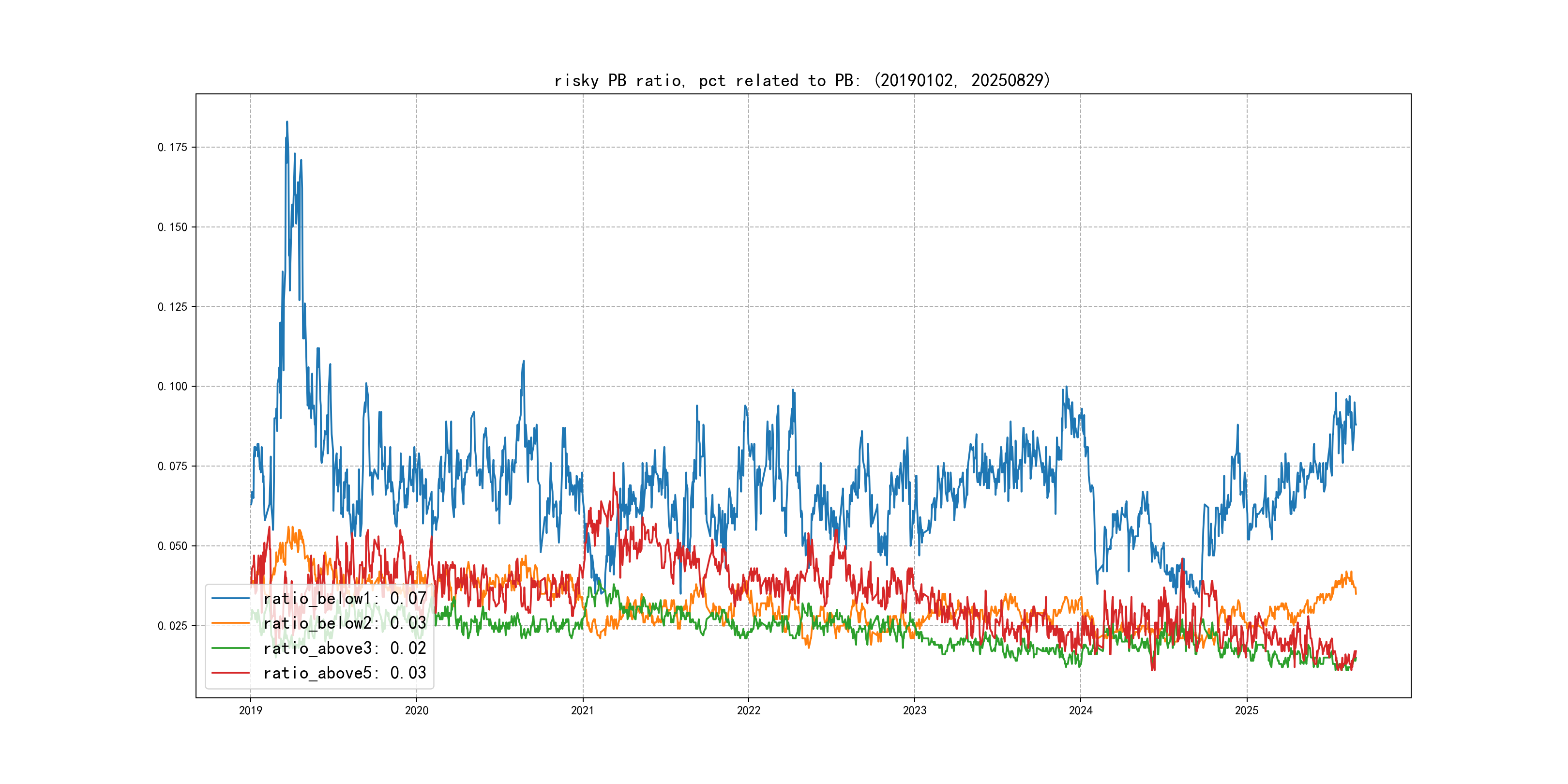Click the orange ratio_below2 legend line swatch

pos(230,623)
